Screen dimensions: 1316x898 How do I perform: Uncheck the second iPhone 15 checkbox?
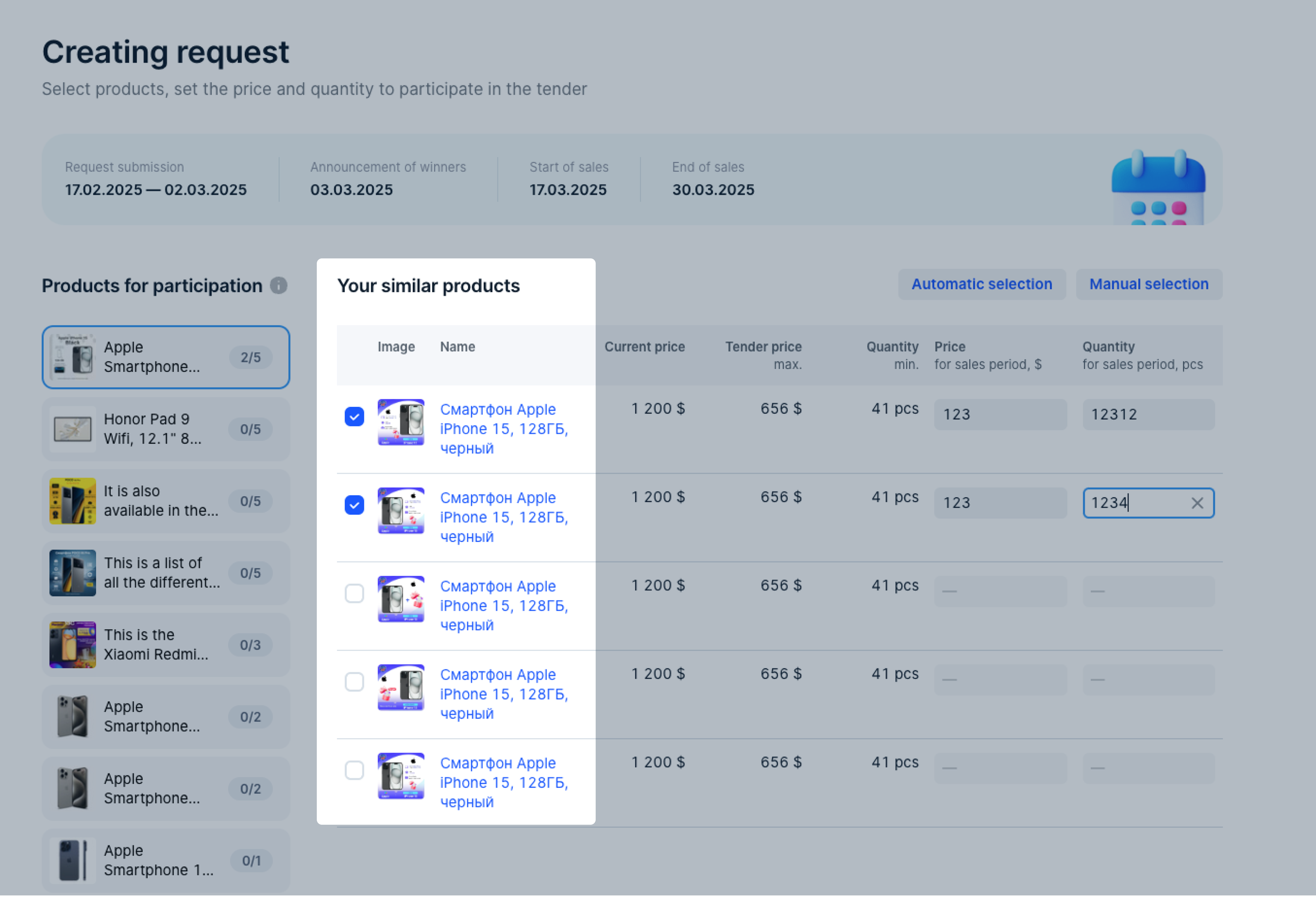pos(354,505)
